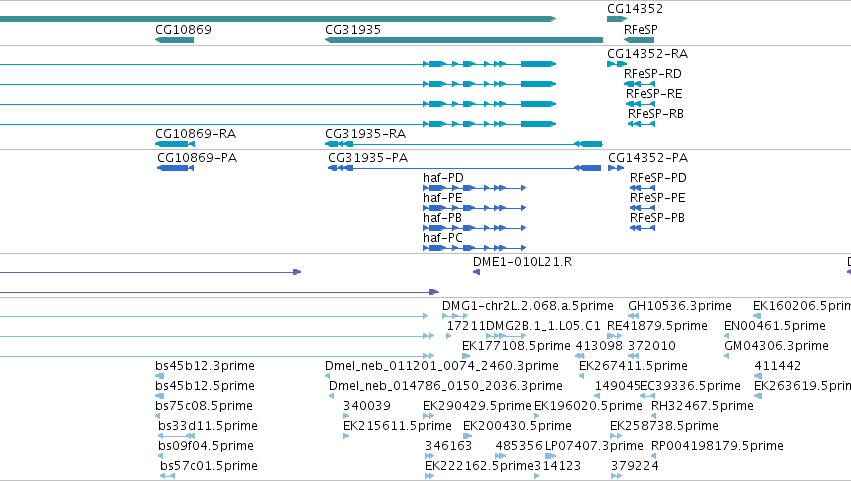This screenshot has height=481, width=851.
Task: Click the bs45b12.3prime EST label
Action: pyautogui.click(x=205, y=366)
